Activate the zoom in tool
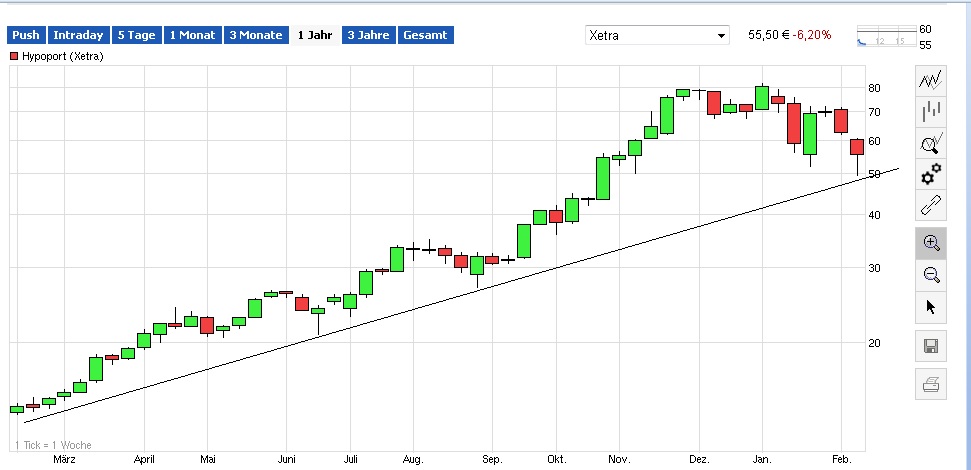The width and height of the screenshot is (971, 470). pyautogui.click(x=931, y=243)
